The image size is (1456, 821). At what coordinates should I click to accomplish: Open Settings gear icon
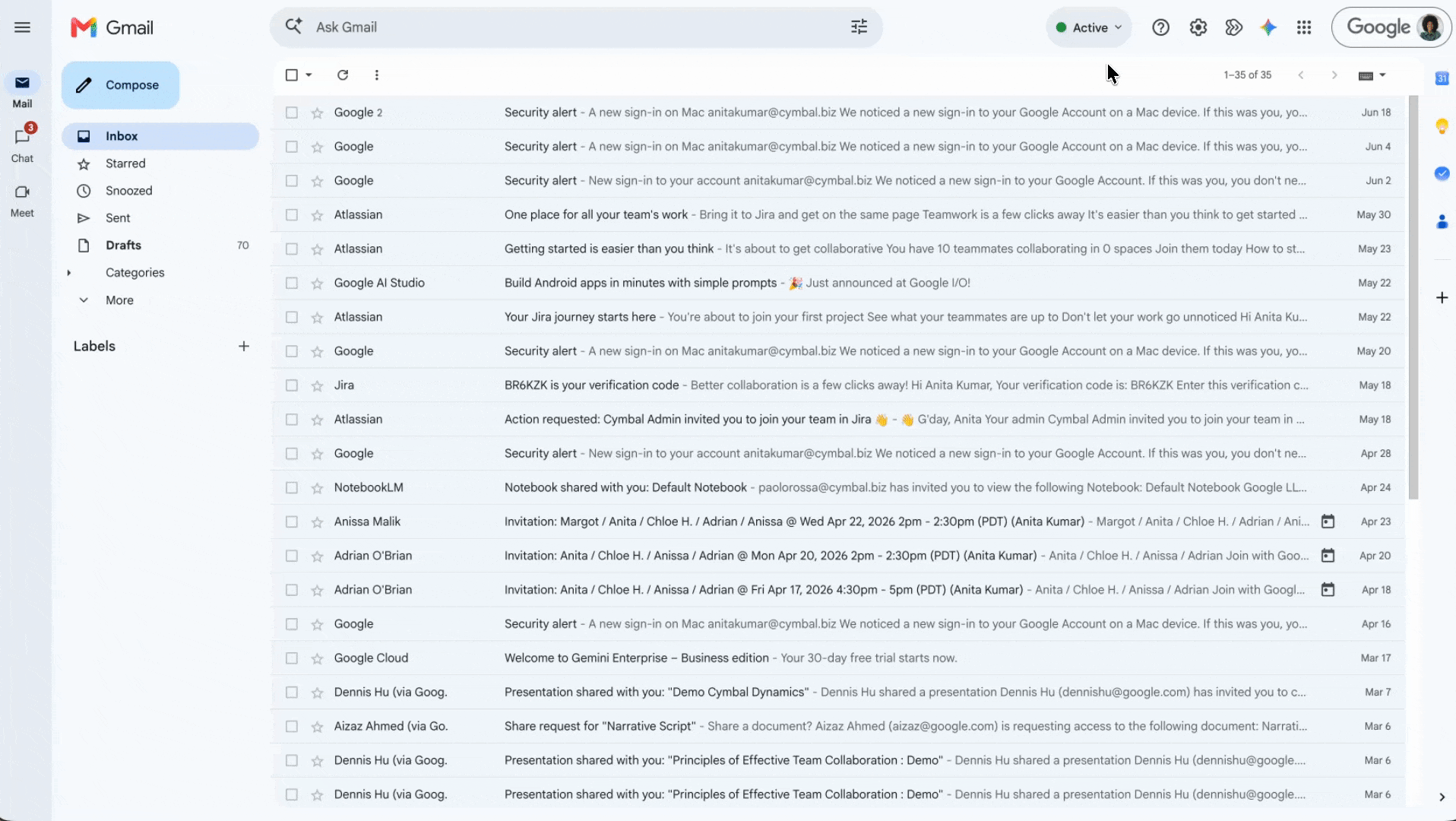(1198, 27)
